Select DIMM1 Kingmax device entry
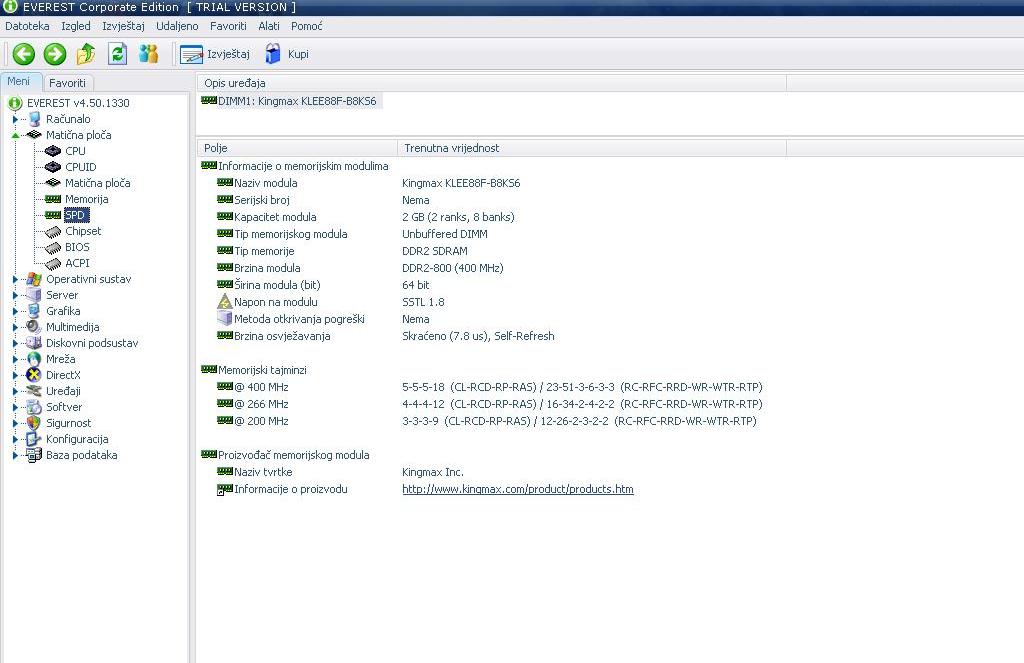Image resolution: width=1024 pixels, height=663 pixels. [296, 101]
